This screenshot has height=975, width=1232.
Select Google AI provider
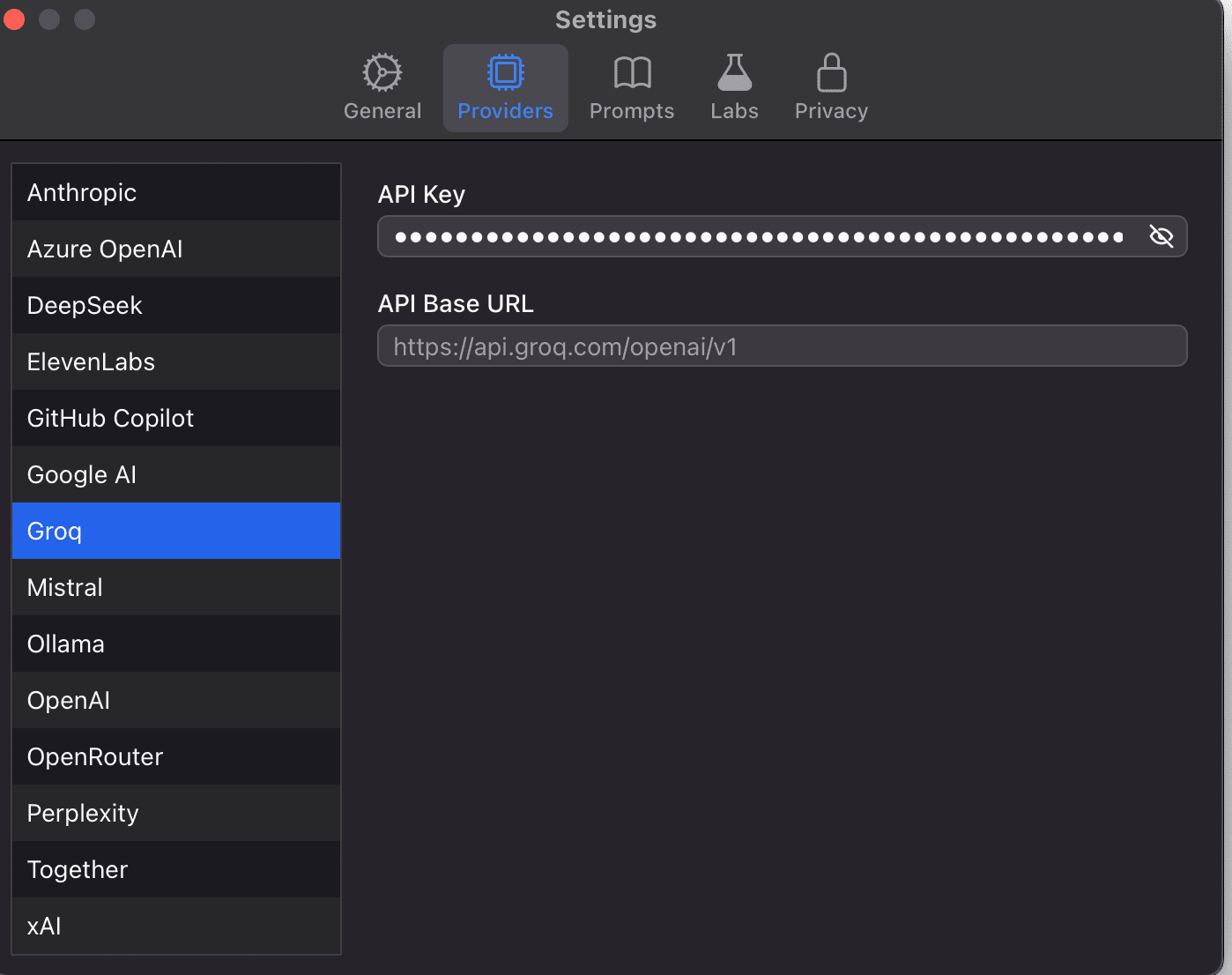coord(176,474)
